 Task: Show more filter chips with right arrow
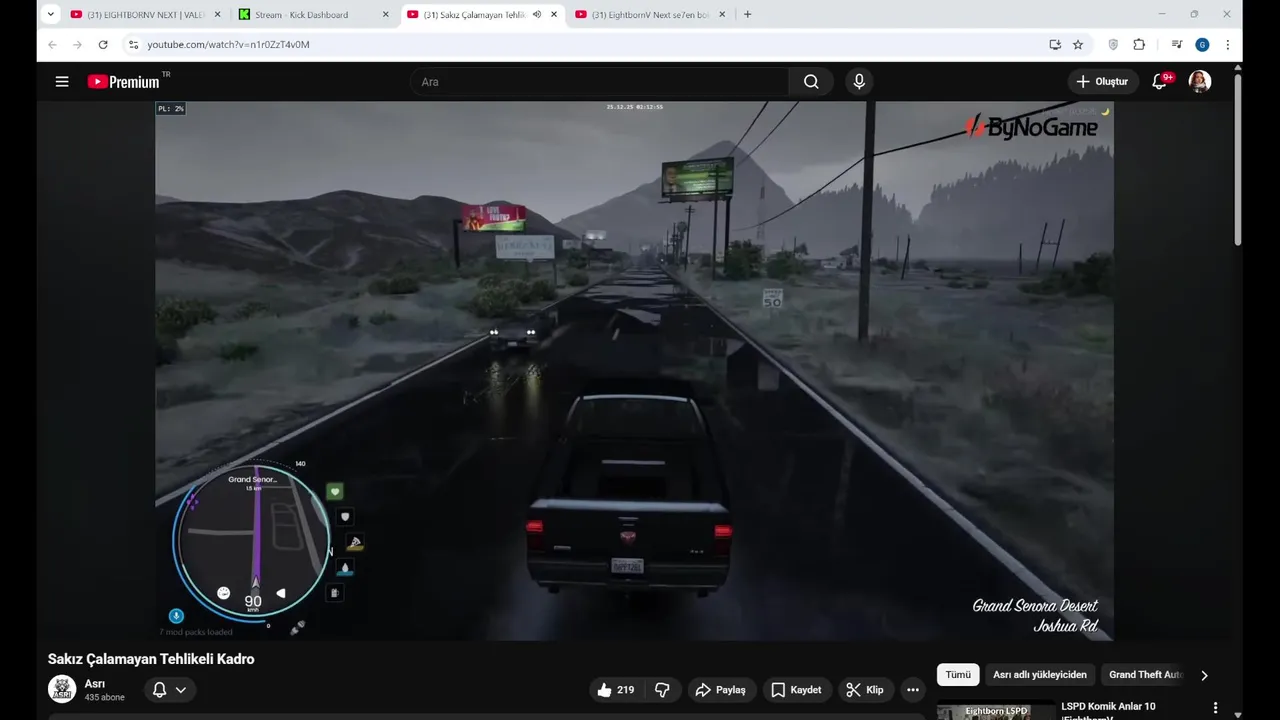(1204, 675)
